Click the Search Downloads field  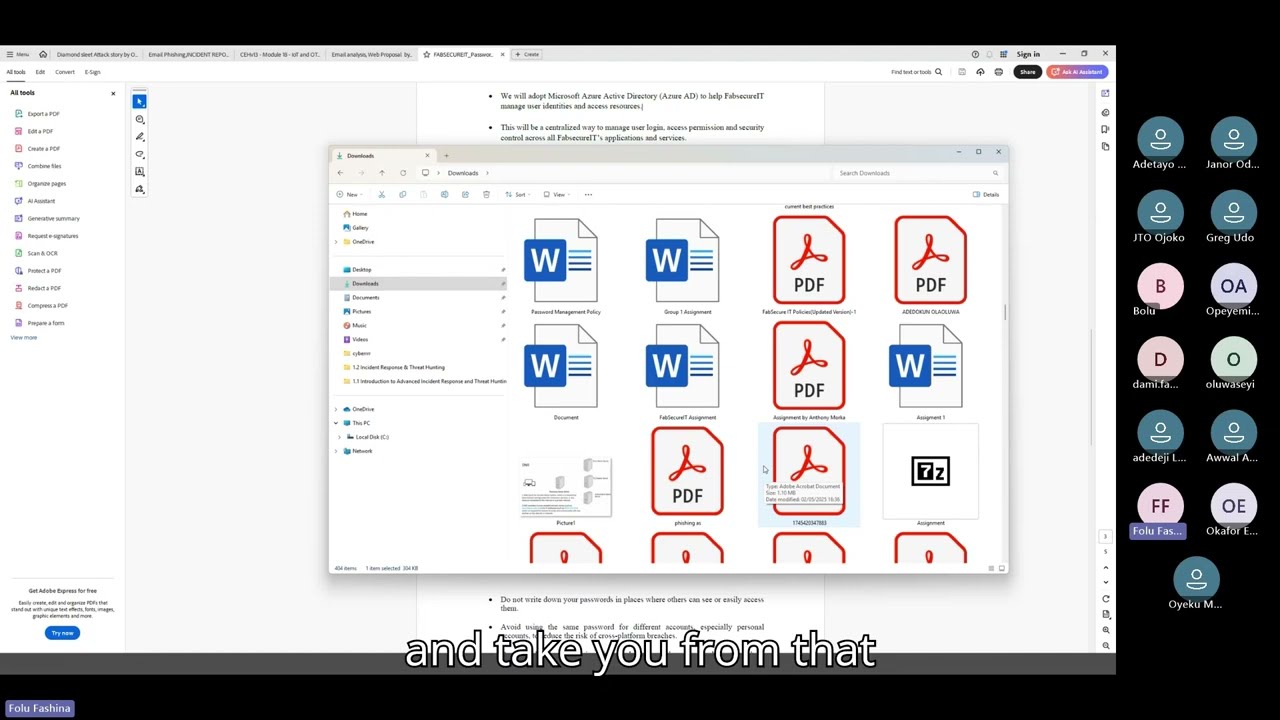[x=918, y=173]
